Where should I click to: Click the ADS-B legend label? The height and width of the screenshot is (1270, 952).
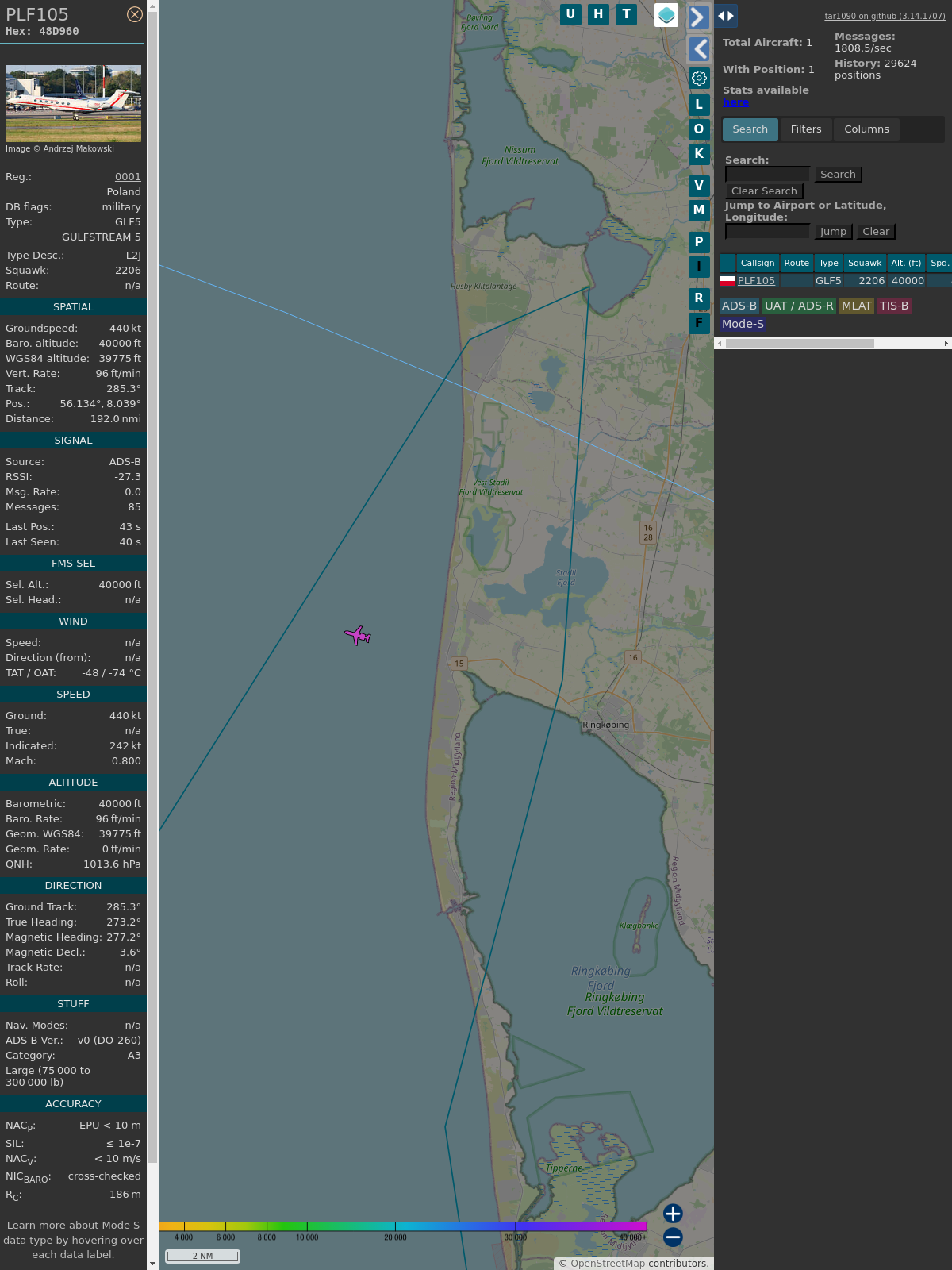tap(739, 306)
